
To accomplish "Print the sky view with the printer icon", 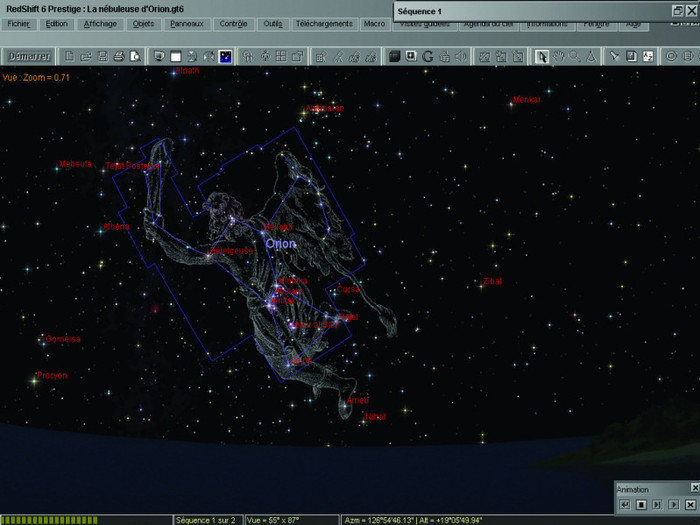I will (119, 57).
